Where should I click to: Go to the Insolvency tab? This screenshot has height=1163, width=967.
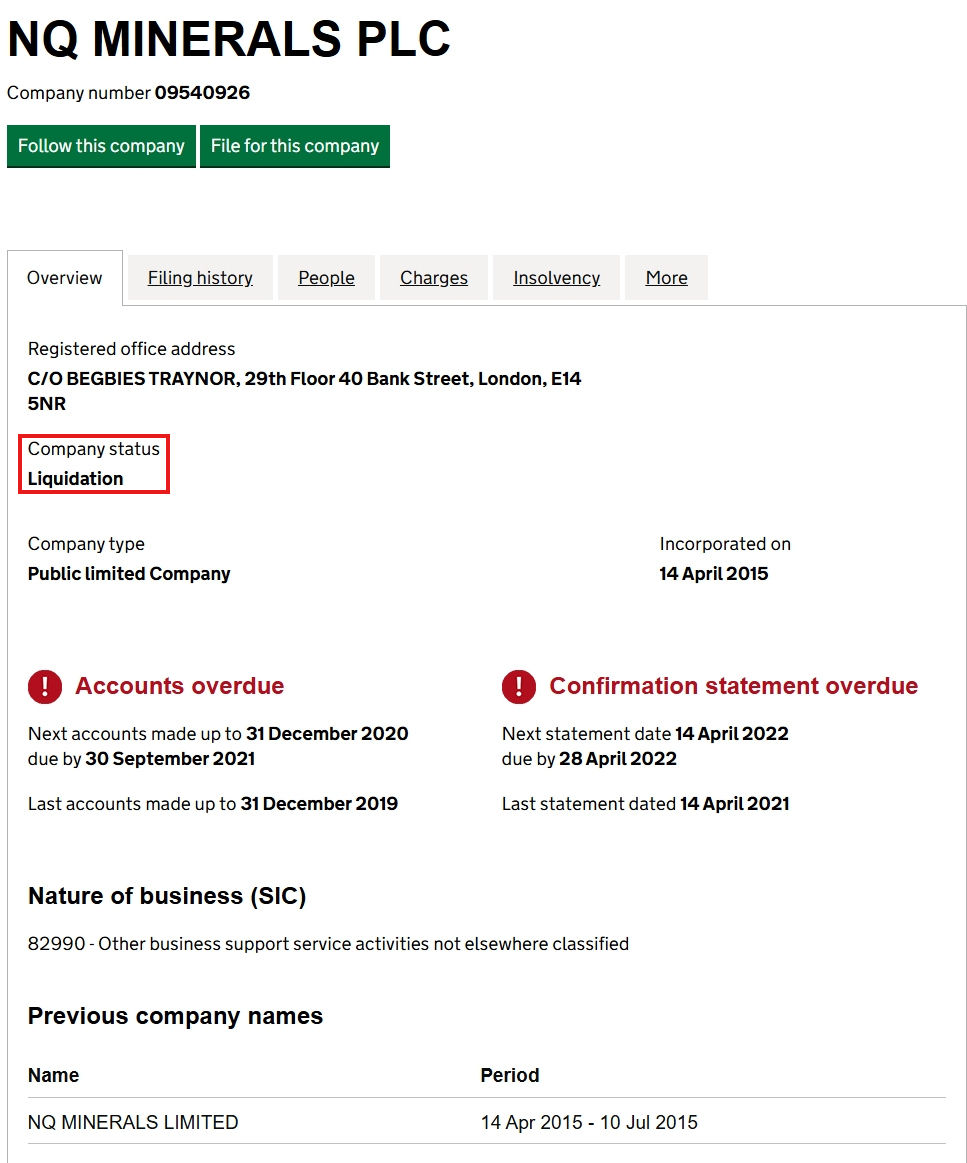point(556,278)
